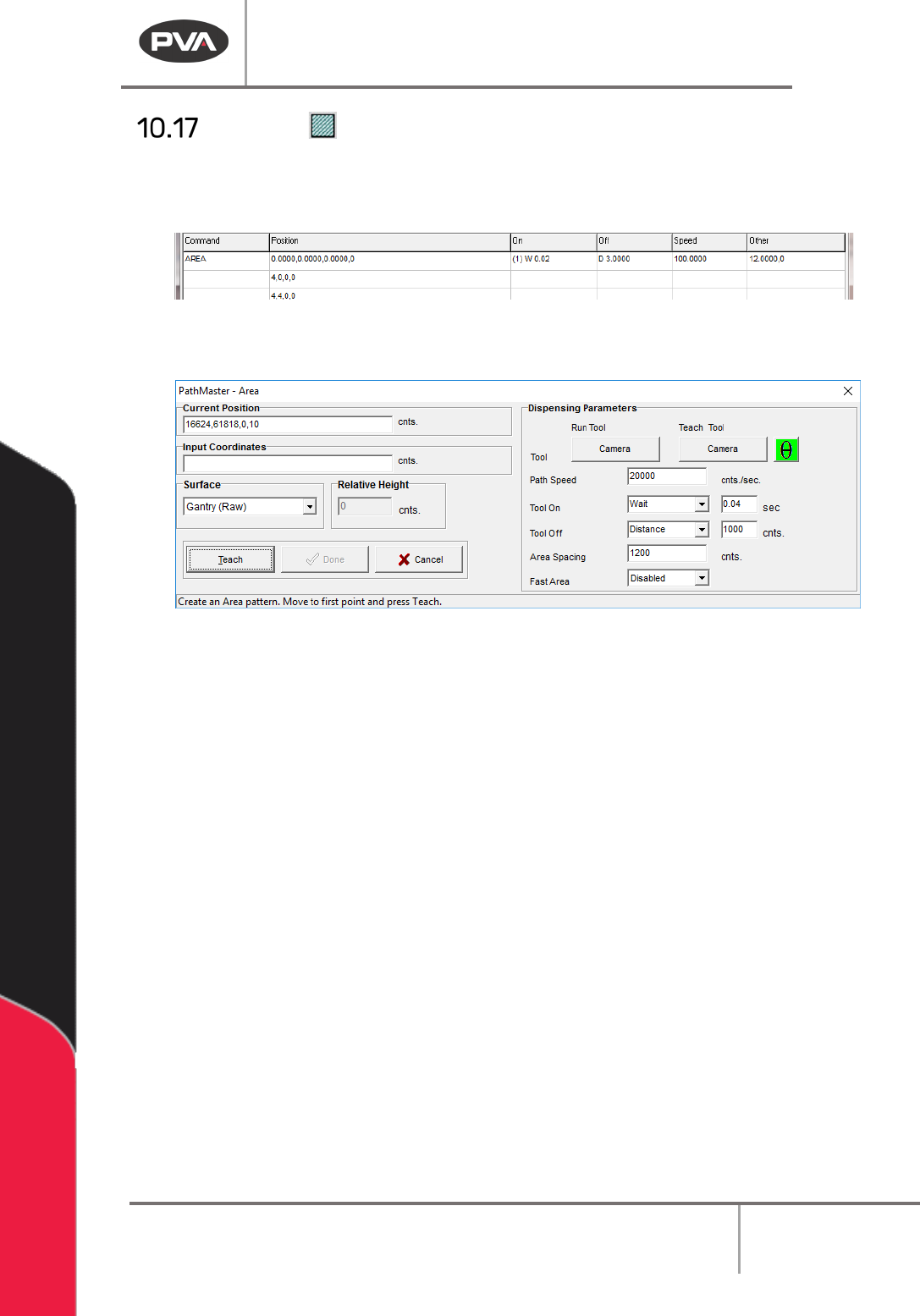Click the Other column header

[x=796, y=241]
